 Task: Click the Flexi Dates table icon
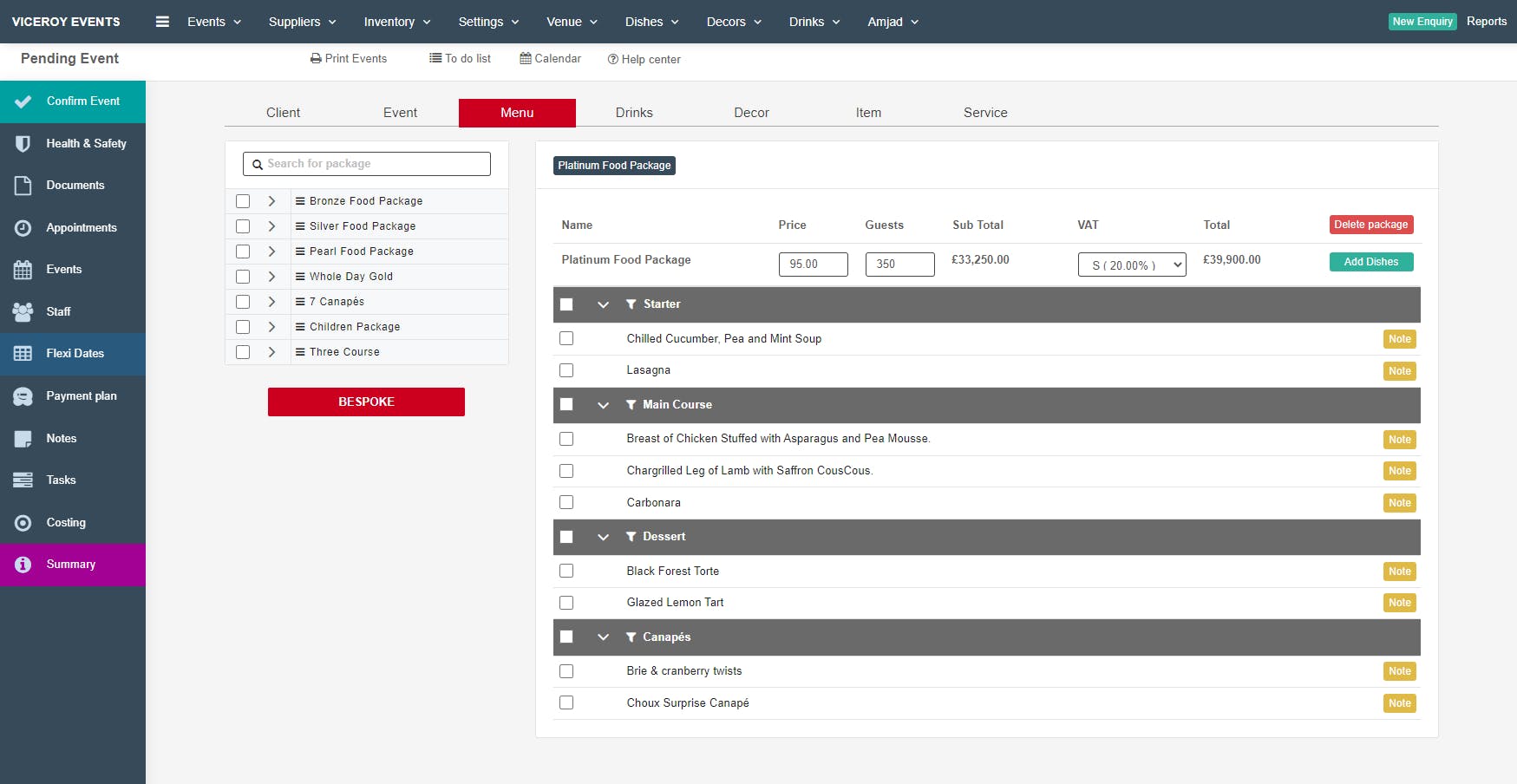(x=23, y=354)
